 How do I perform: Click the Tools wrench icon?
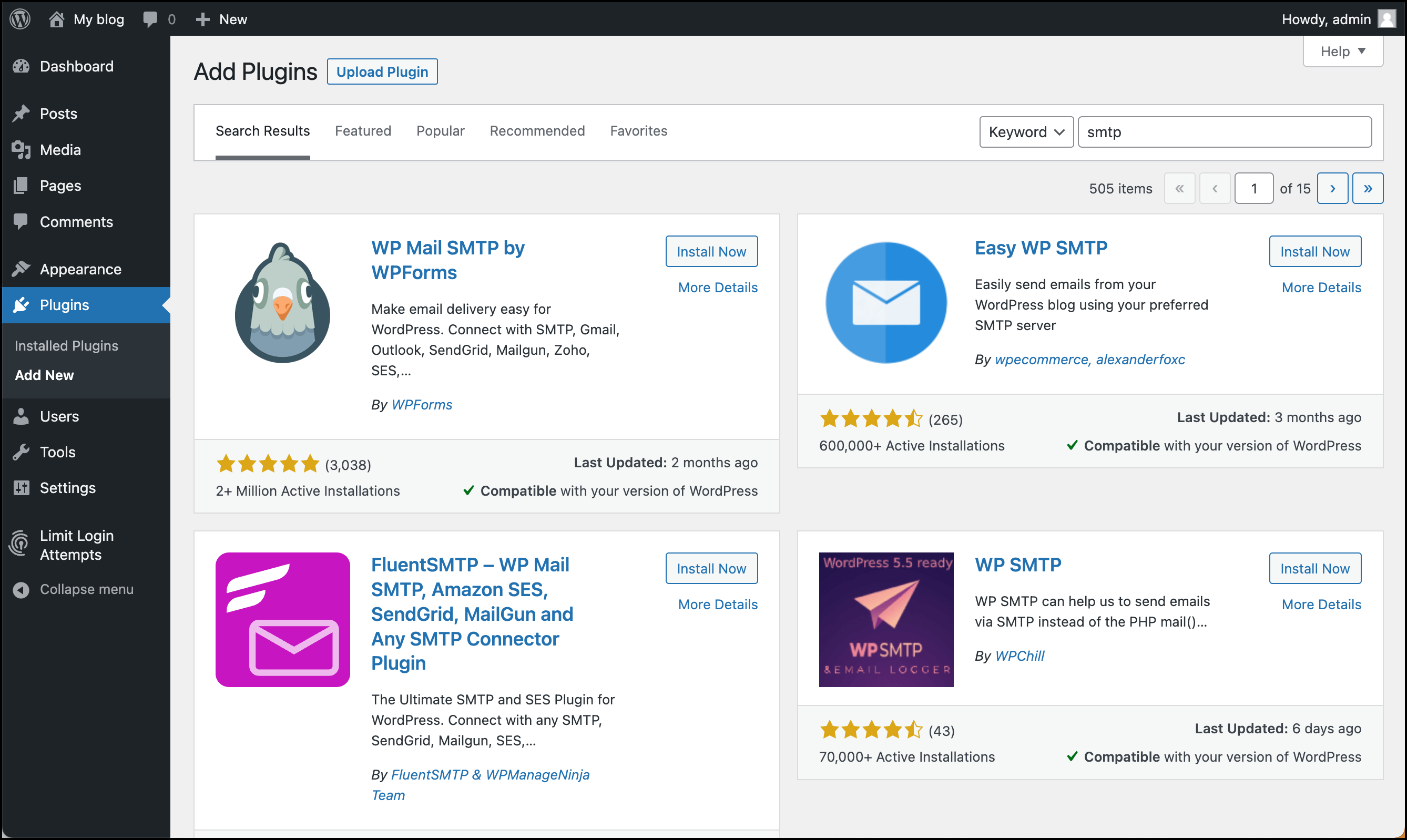click(21, 452)
